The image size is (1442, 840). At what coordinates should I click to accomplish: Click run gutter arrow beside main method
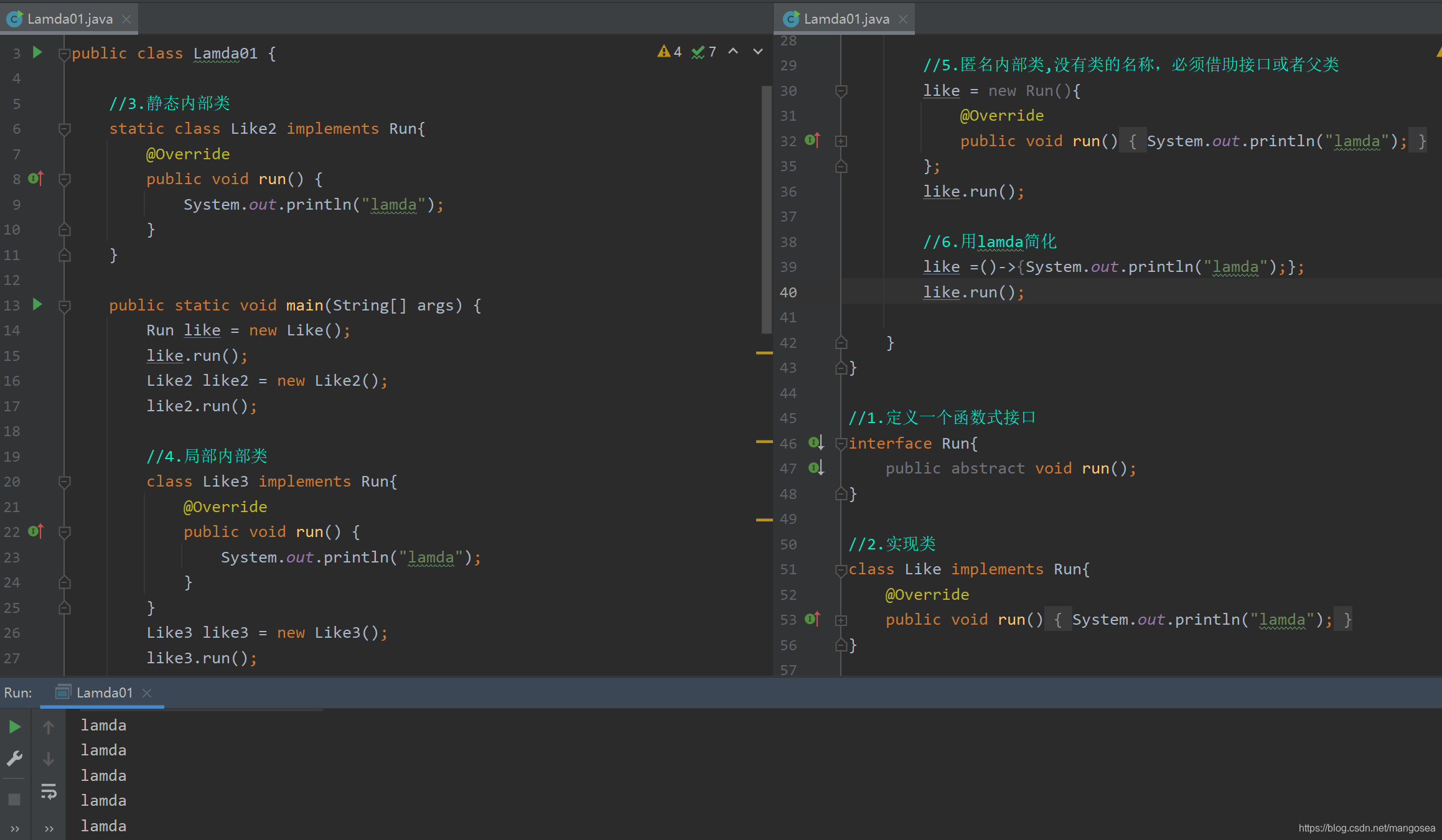37,304
